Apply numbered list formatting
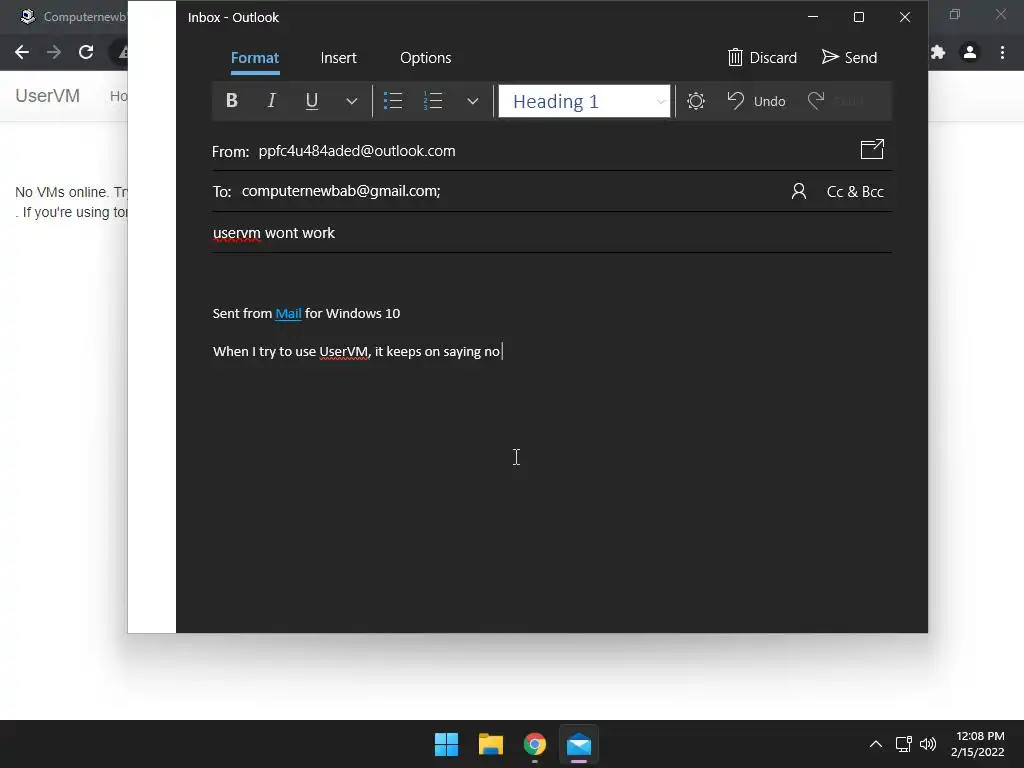Image resolution: width=1024 pixels, height=768 pixels. click(432, 101)
